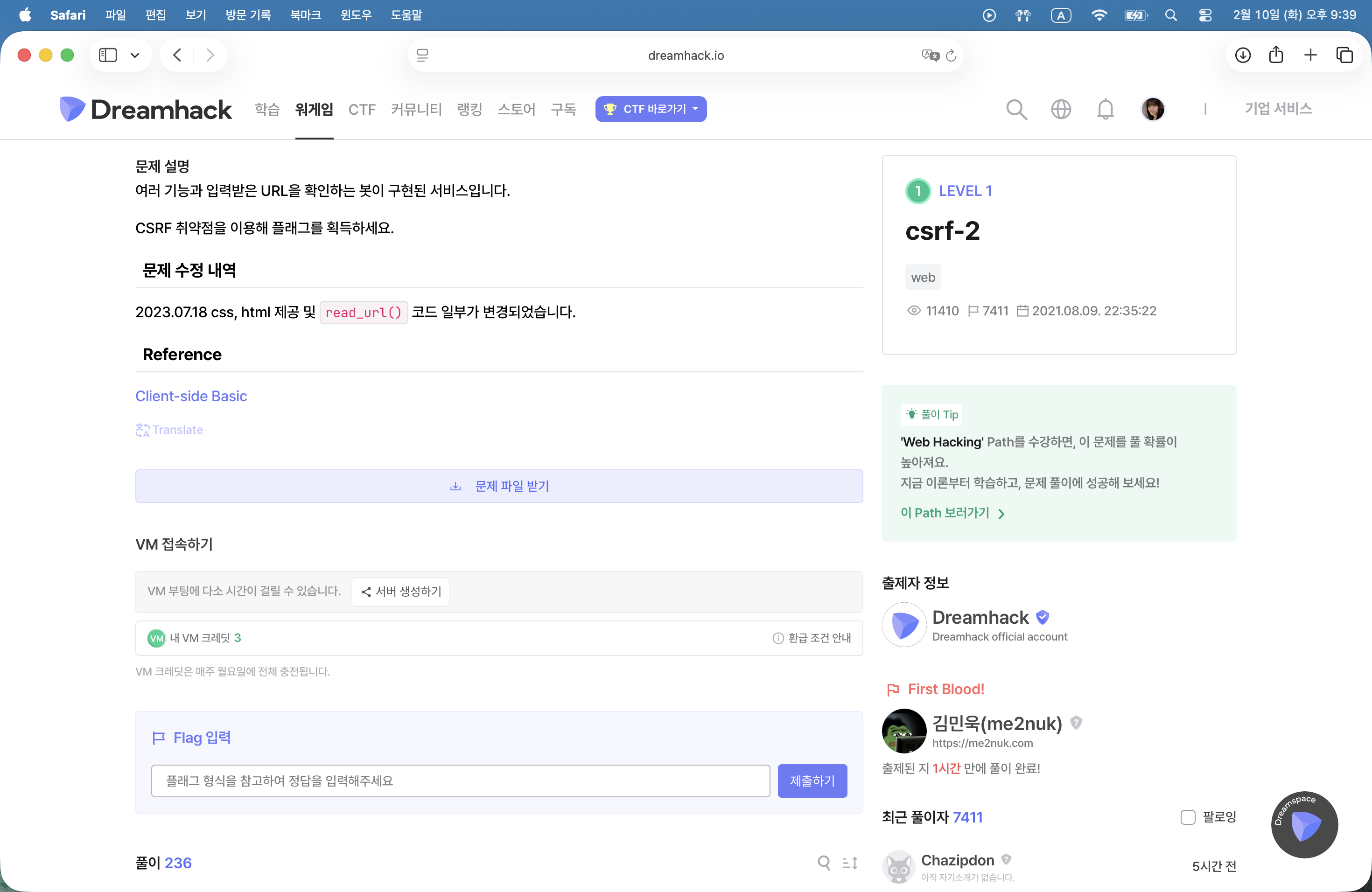The width and height of the screenshot is (1372, 892).
Task: Select the 랭킹 navigation tab
Action: pyautogui.click(x=469, y=110)
